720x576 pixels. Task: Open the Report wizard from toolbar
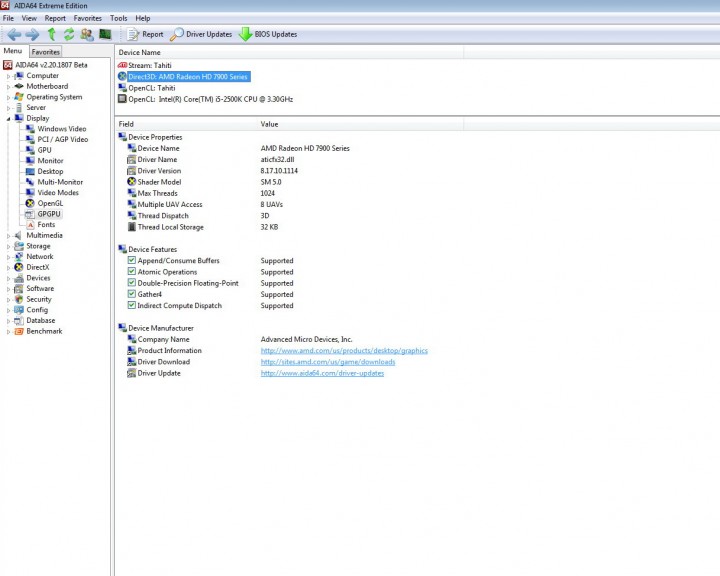[145, 34]
